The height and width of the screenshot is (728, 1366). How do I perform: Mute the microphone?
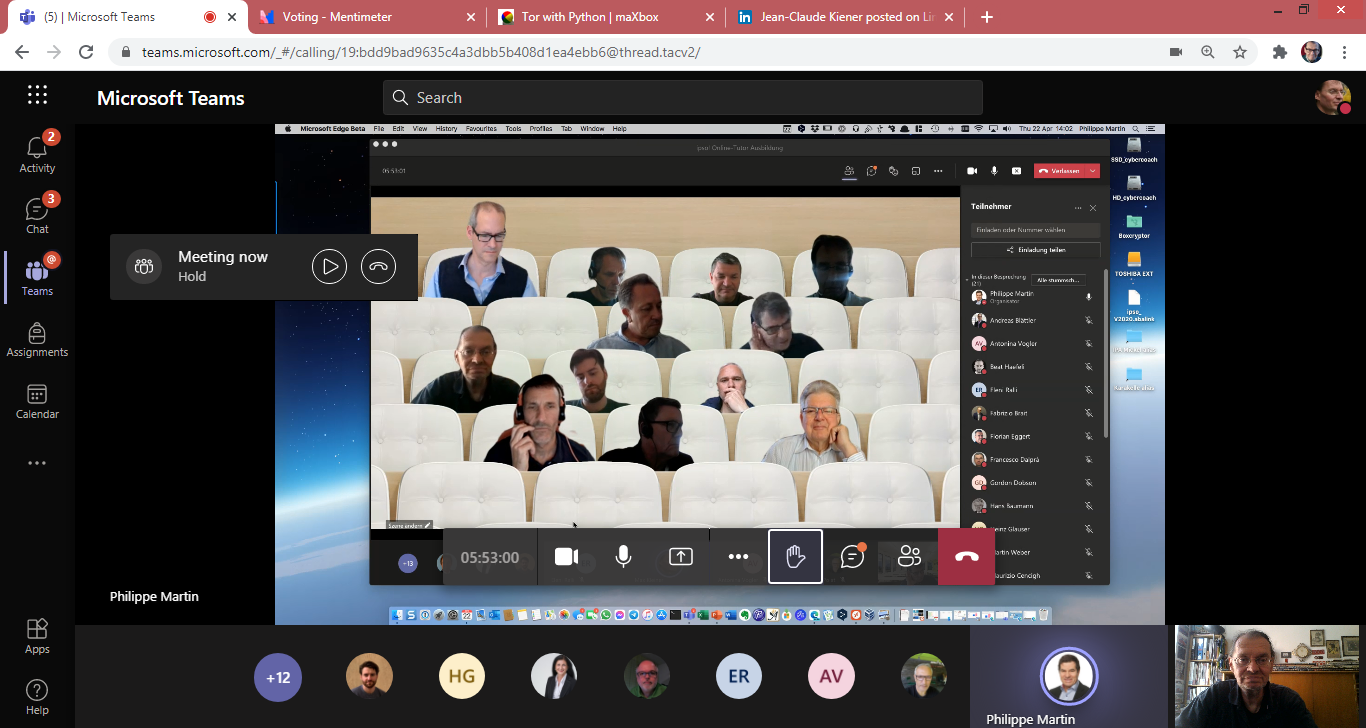(623, 557)
